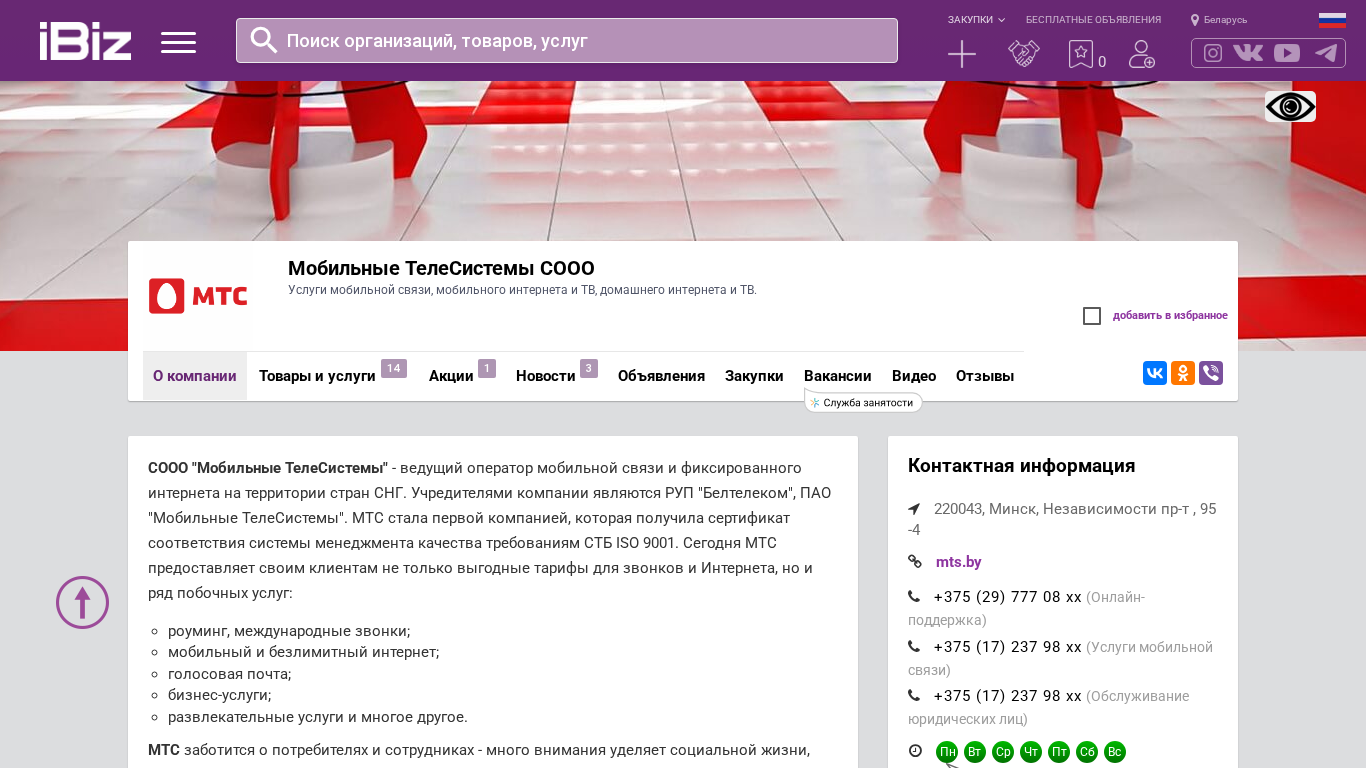
Task: Click the добавить в избранное link
Action: click(1170, 316)
